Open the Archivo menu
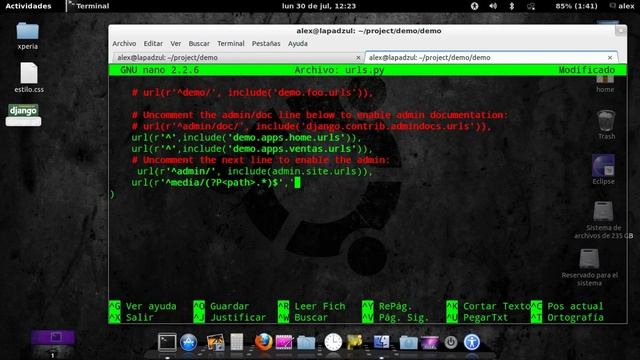The width and height of the screenshot is (640, 360). coord(124,43)
